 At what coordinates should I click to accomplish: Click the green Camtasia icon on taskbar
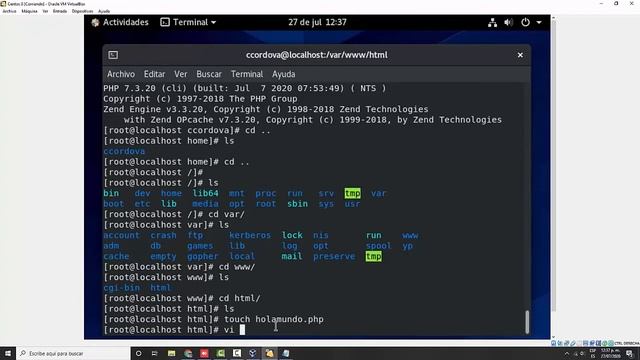[x=220, y=353]
